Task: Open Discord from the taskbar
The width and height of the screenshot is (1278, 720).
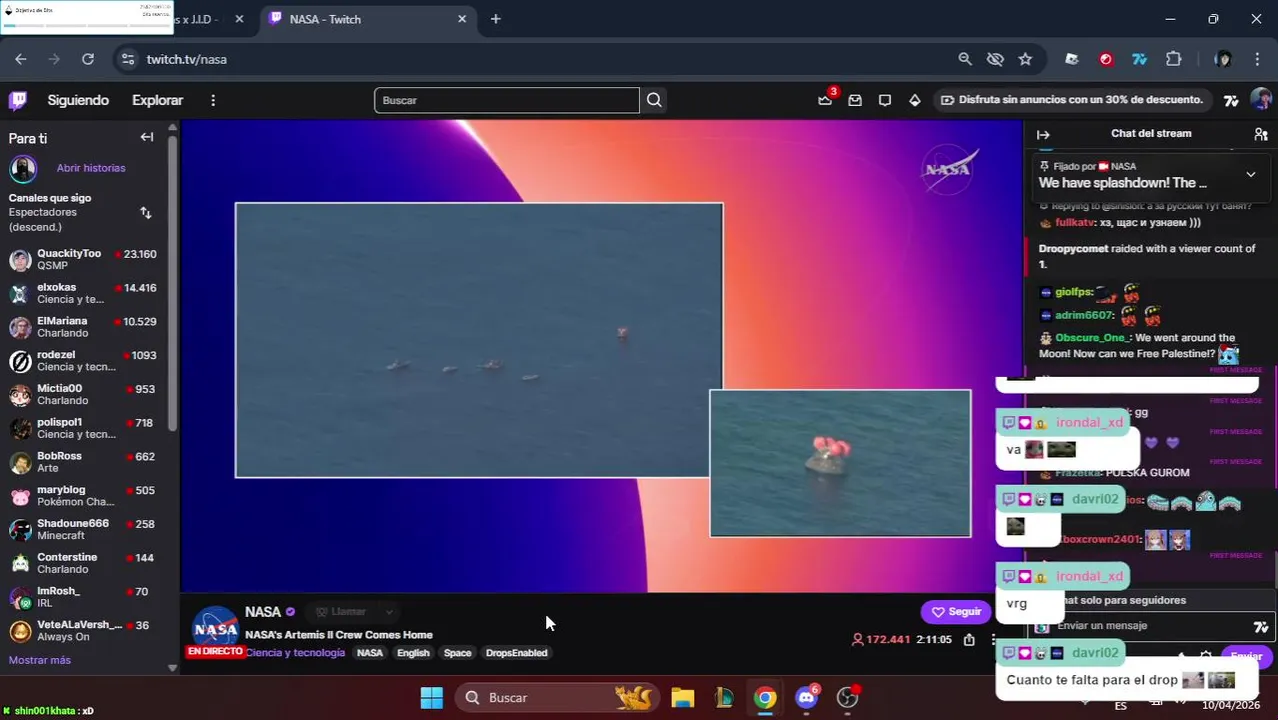Action: 806,697
